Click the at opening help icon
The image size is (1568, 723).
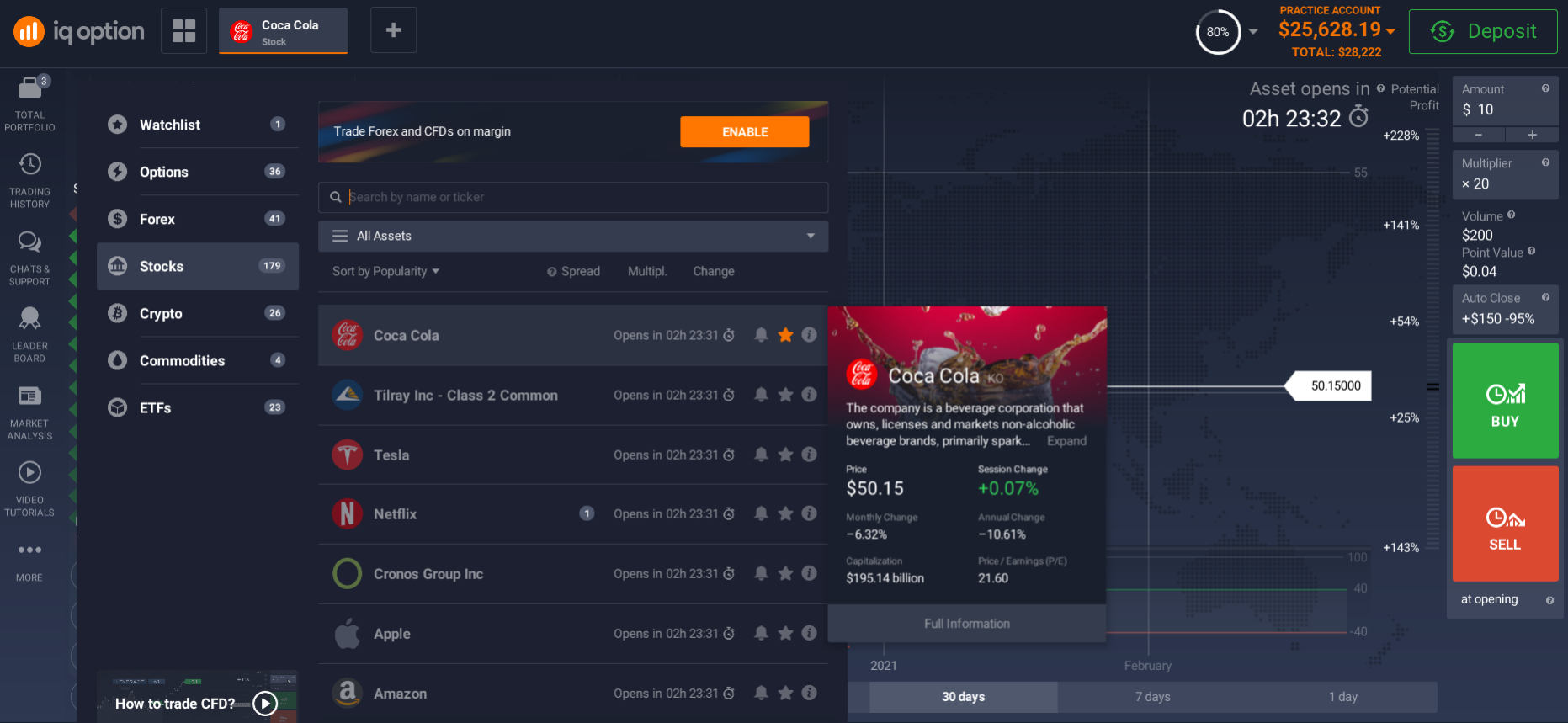[x=1549, y=600]
